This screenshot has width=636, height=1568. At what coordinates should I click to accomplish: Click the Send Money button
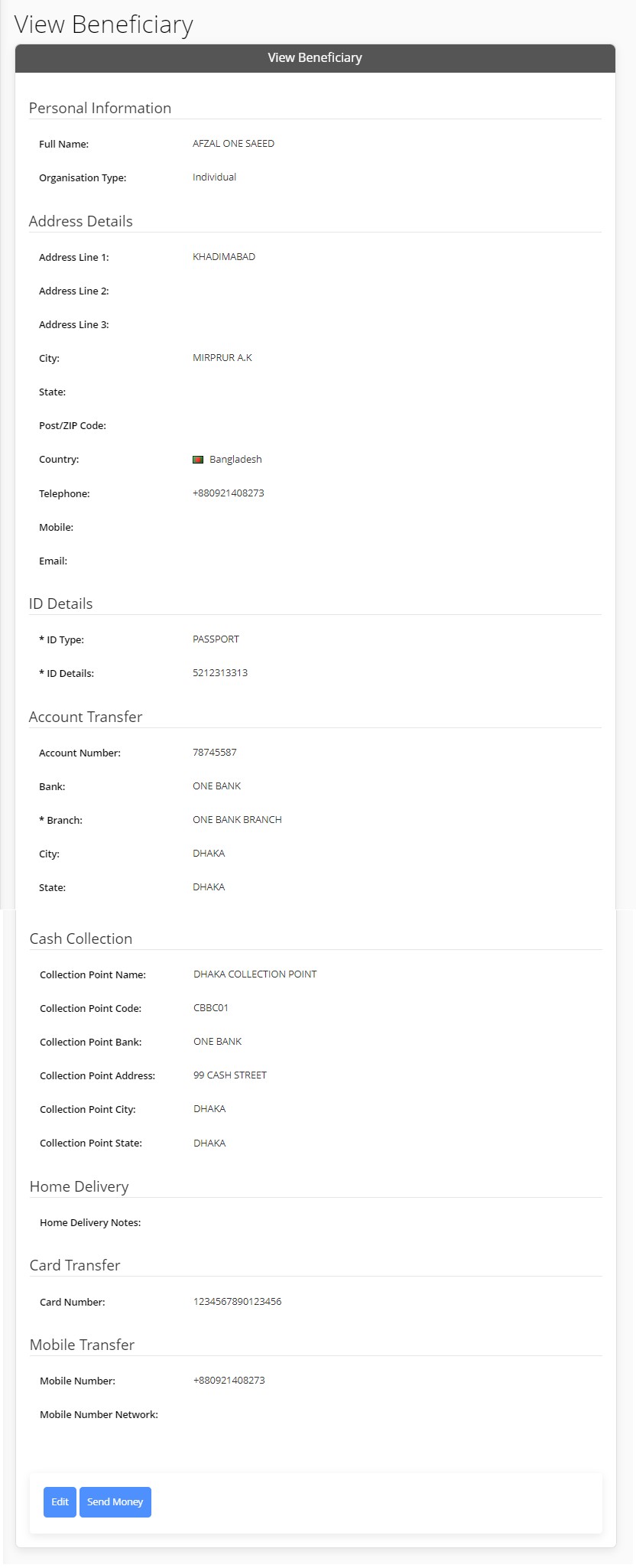coord(115,1501)
